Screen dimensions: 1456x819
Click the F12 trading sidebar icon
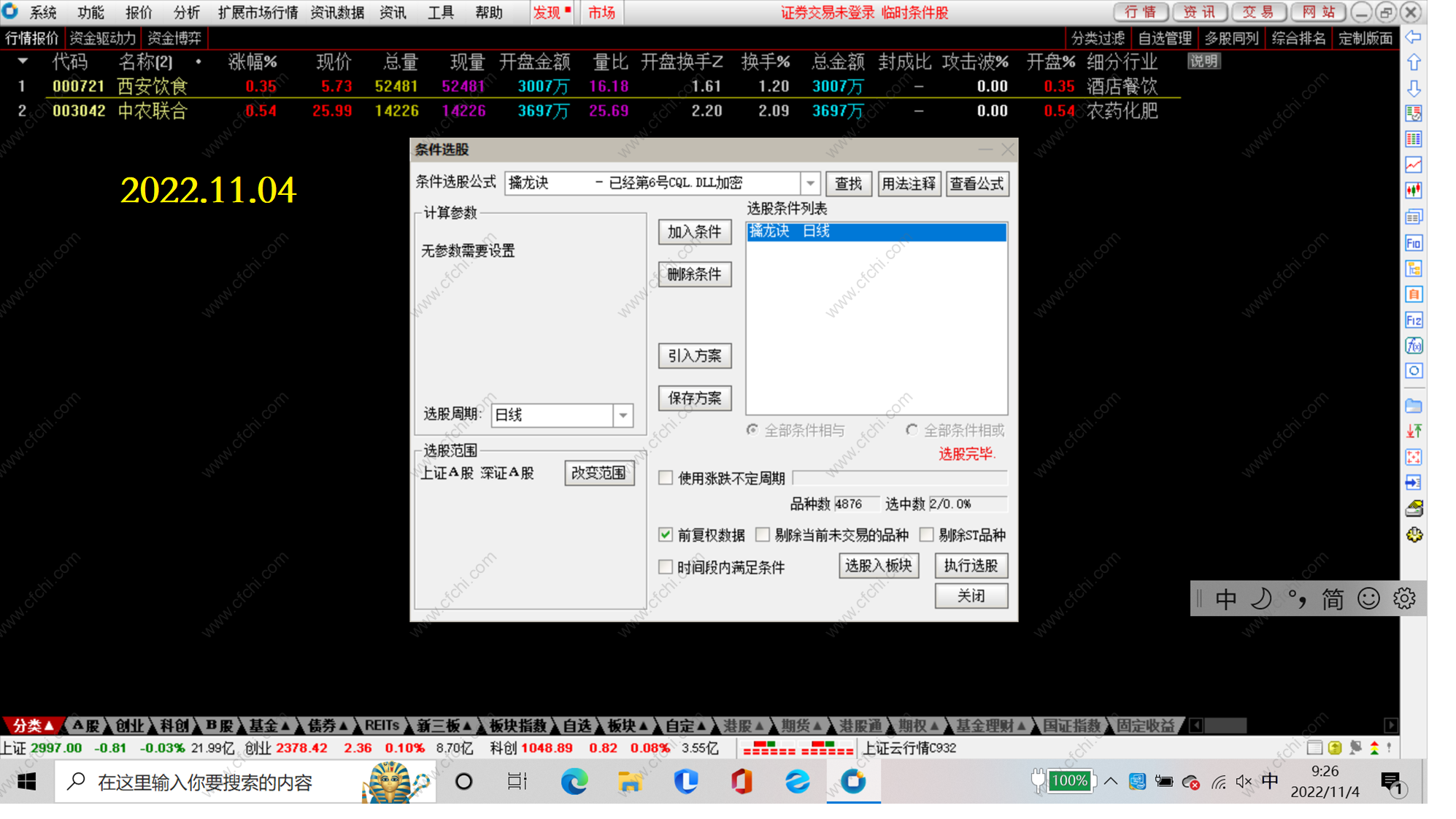pos(1414,320)
